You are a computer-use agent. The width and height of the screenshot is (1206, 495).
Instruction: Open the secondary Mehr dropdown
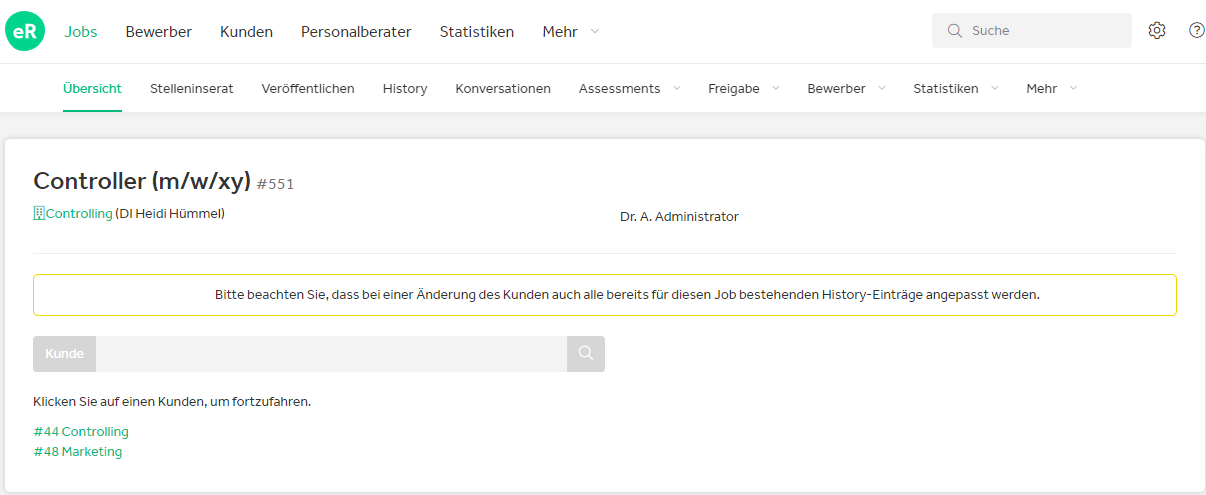(1051, 88)
